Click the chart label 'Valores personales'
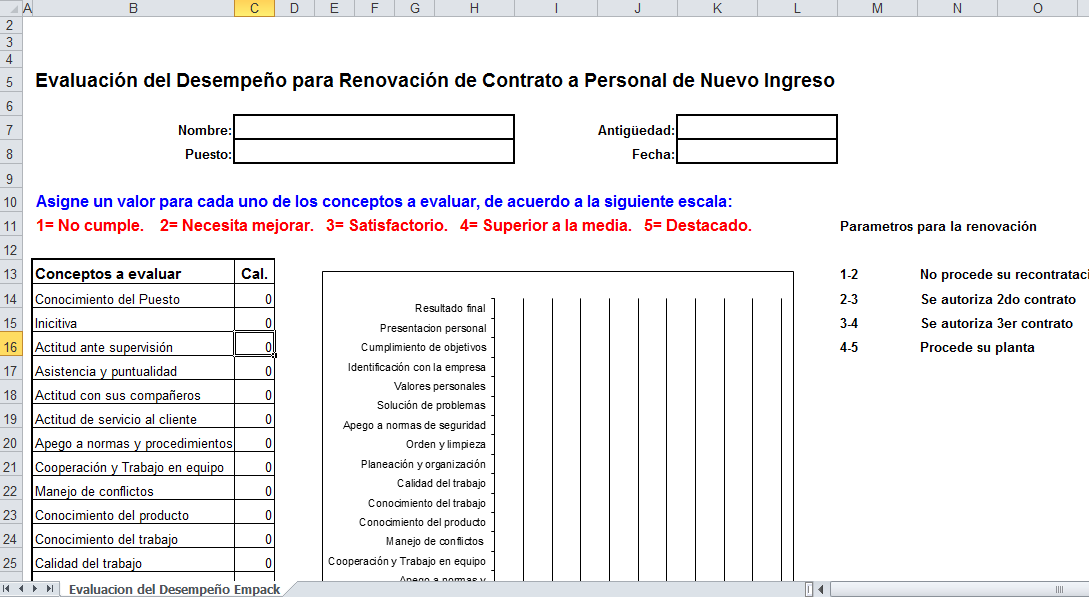Screen dimensions: 1089x597 pyautogui.click(x=440, y=386)
